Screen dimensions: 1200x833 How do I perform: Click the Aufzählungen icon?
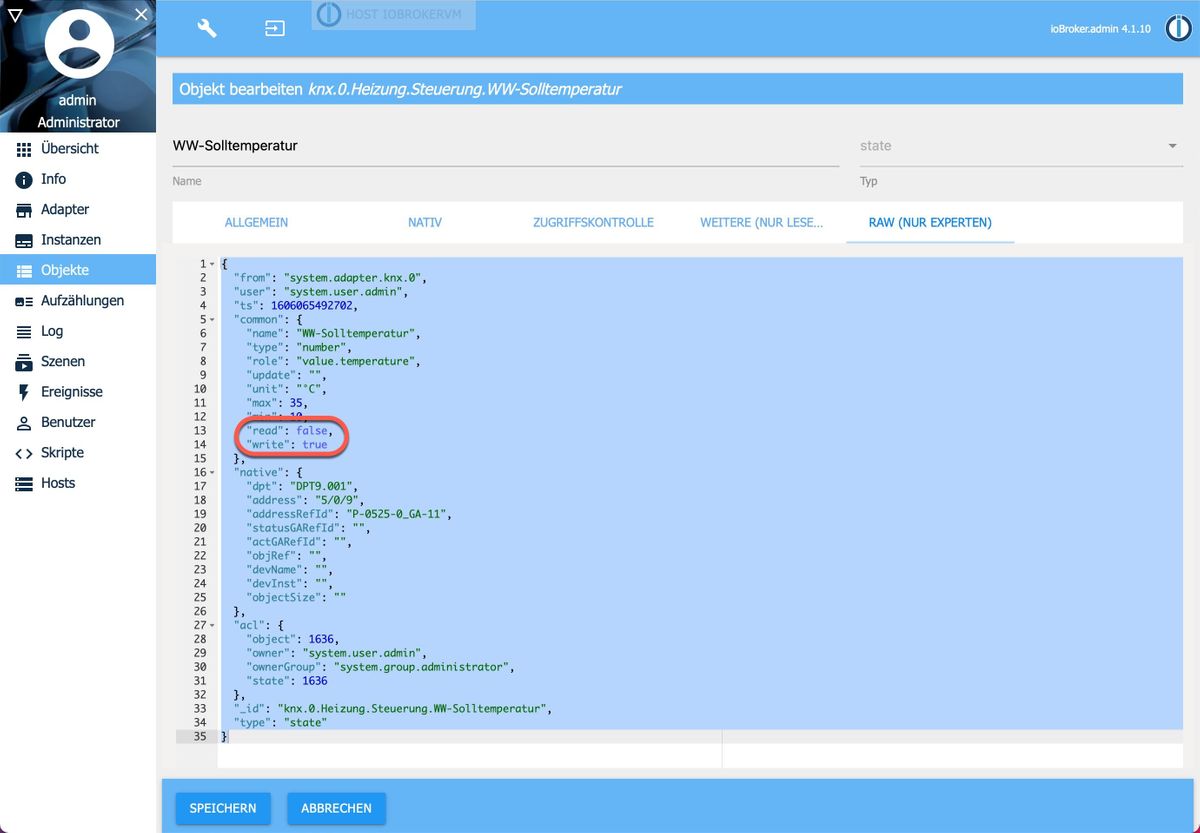point(24,301)
